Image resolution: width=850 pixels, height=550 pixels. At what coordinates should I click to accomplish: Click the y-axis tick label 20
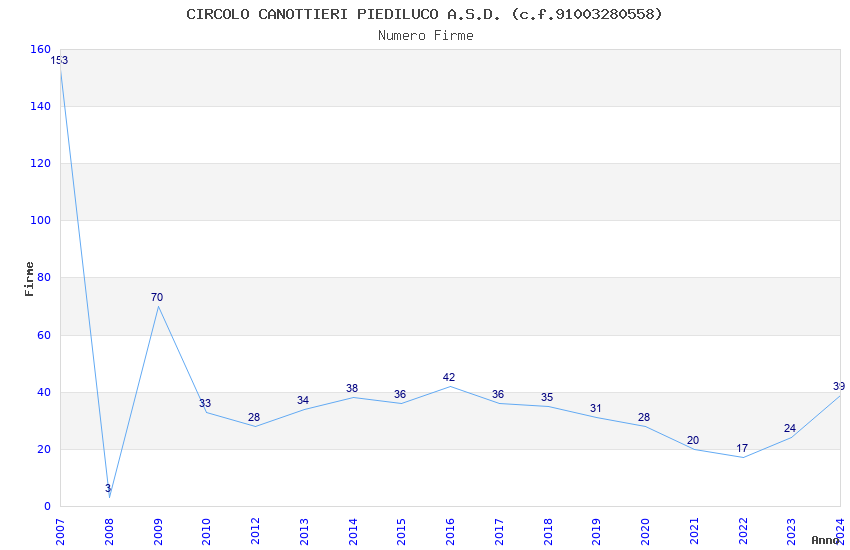(44, 449)
